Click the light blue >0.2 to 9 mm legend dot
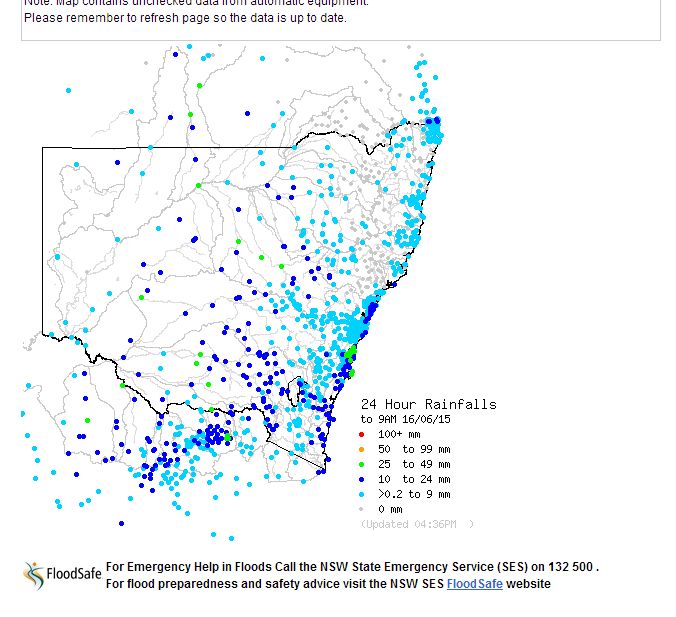 361,494
